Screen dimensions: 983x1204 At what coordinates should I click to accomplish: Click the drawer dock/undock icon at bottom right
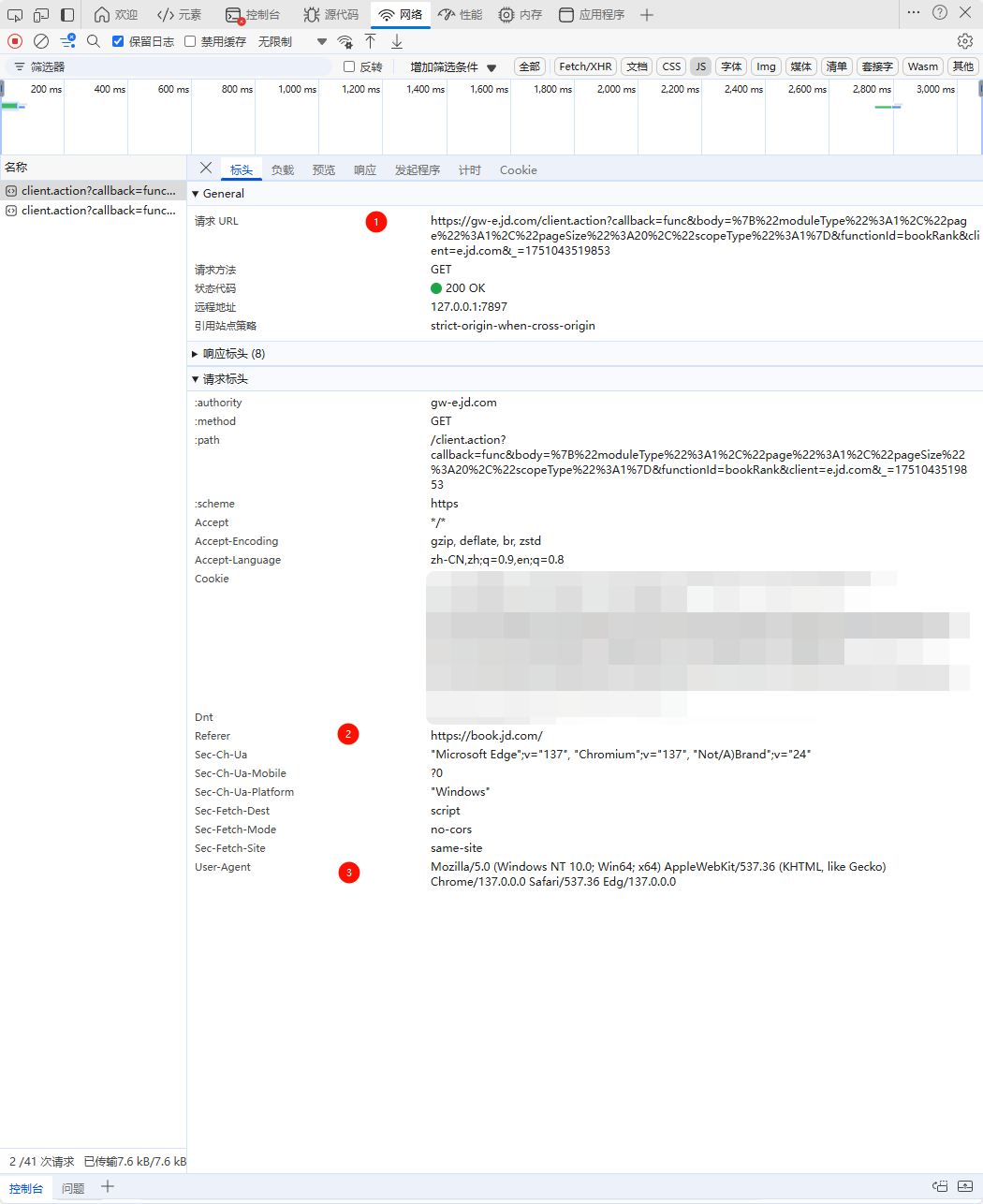[x=940, y=1186]
